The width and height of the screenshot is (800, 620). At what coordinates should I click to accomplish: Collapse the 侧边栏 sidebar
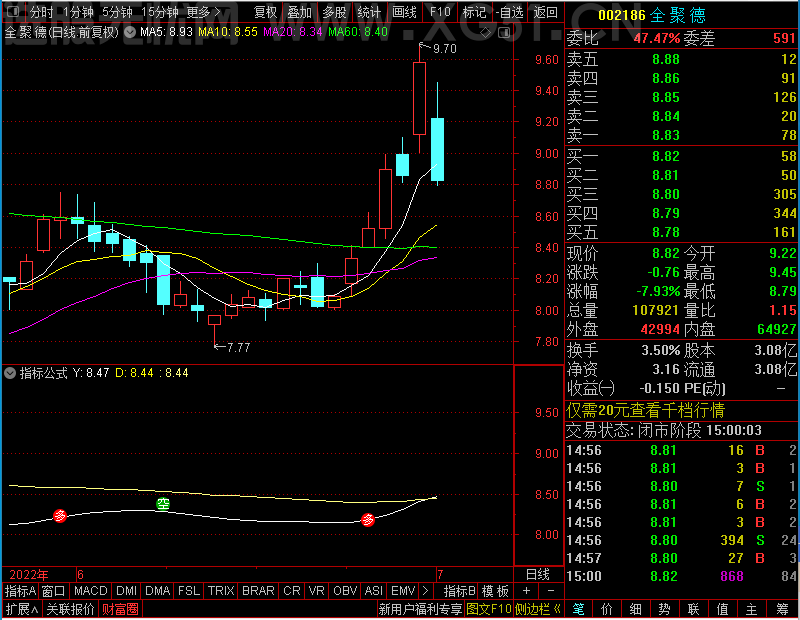click(537, 609)
